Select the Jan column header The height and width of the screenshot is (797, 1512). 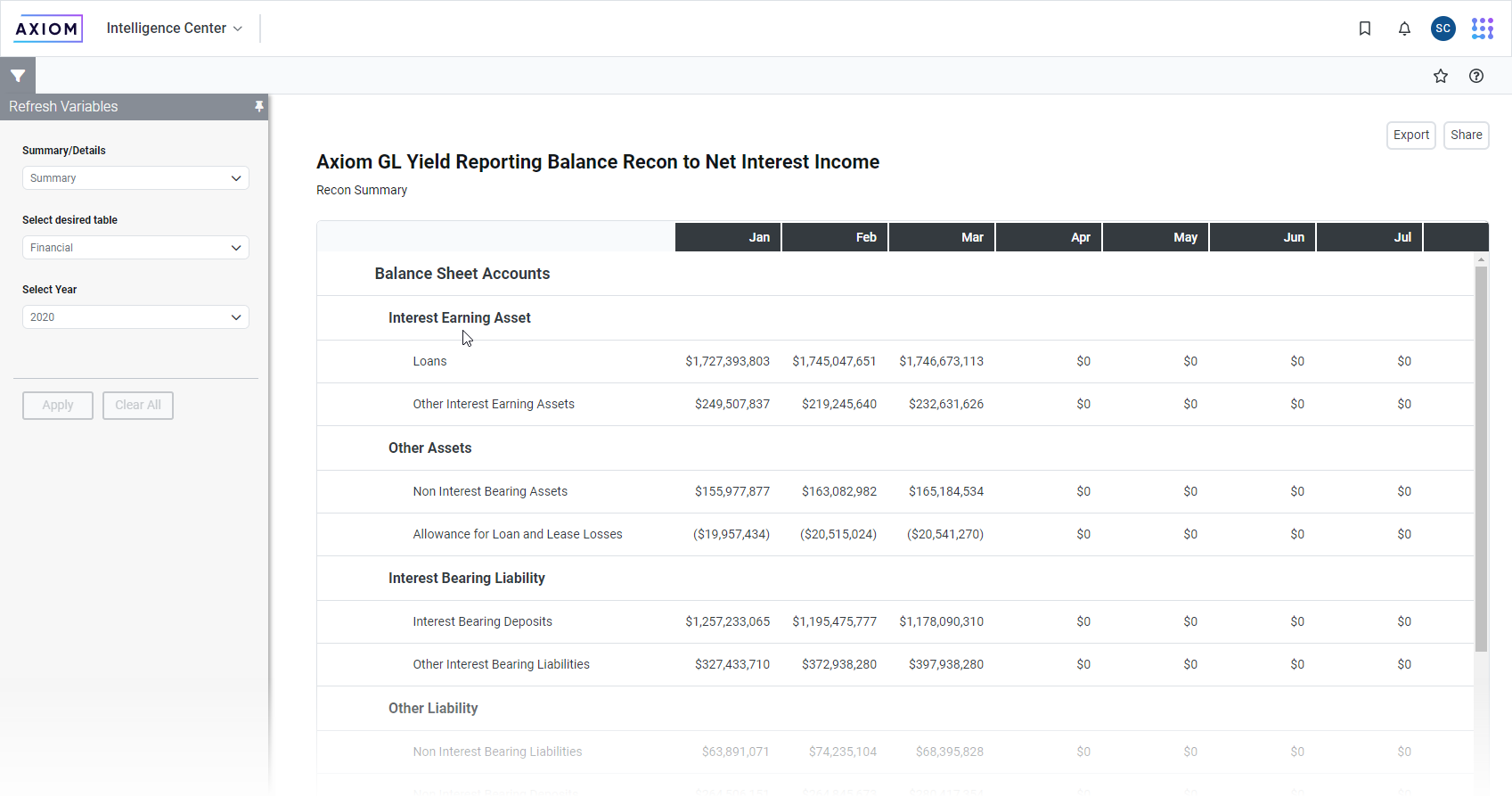(x=728, y=237)
